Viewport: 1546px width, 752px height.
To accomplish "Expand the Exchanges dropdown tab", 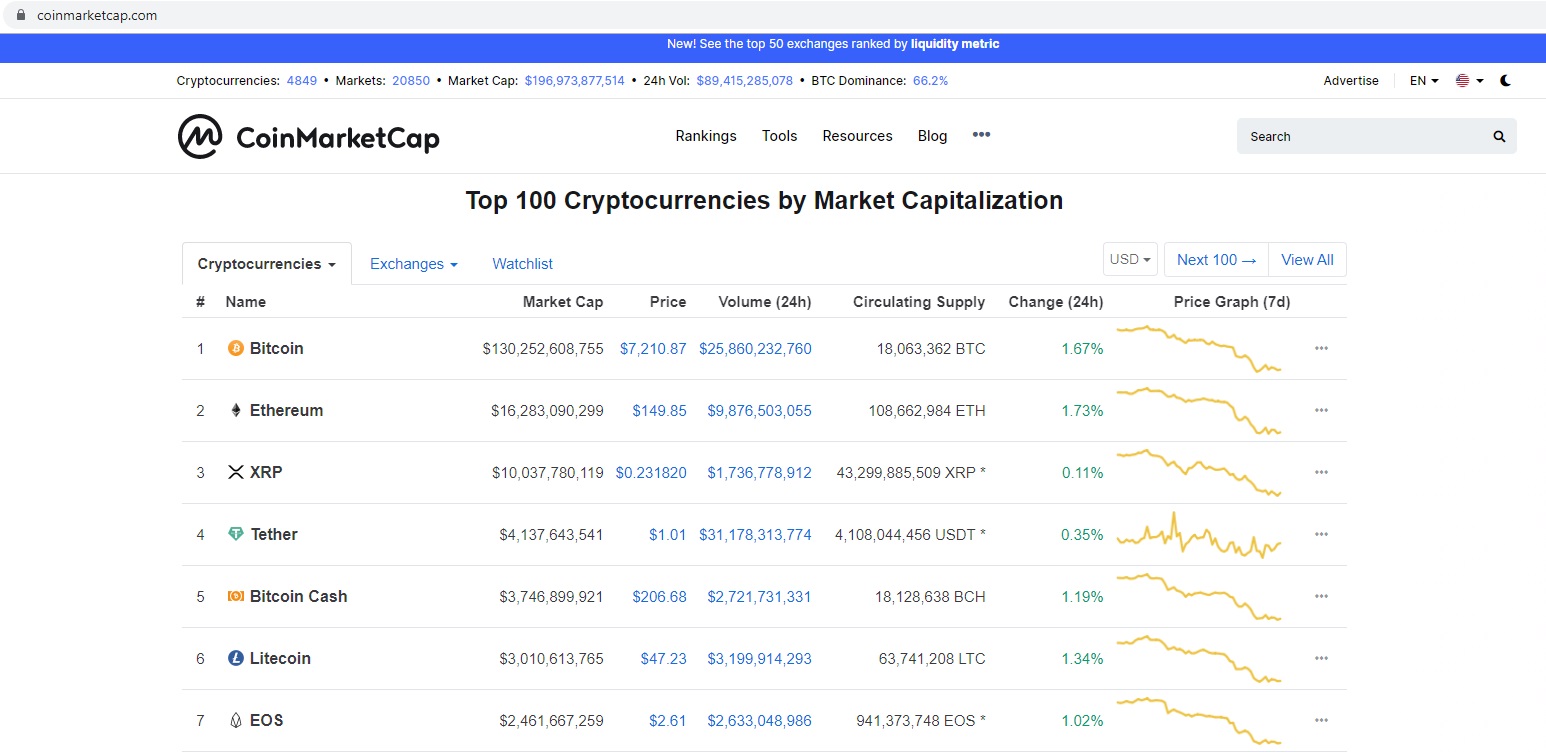I will pos(414,264).
